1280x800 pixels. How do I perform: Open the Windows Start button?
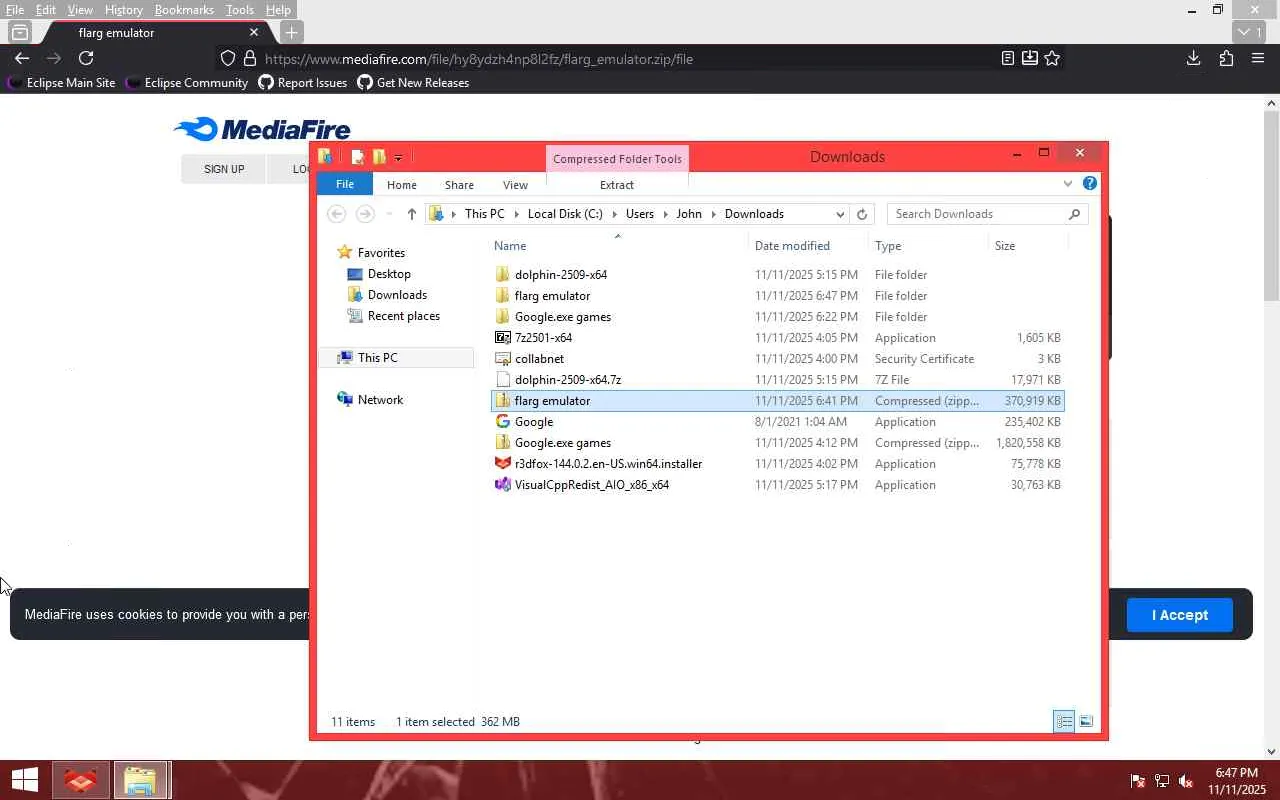[25, 780]
